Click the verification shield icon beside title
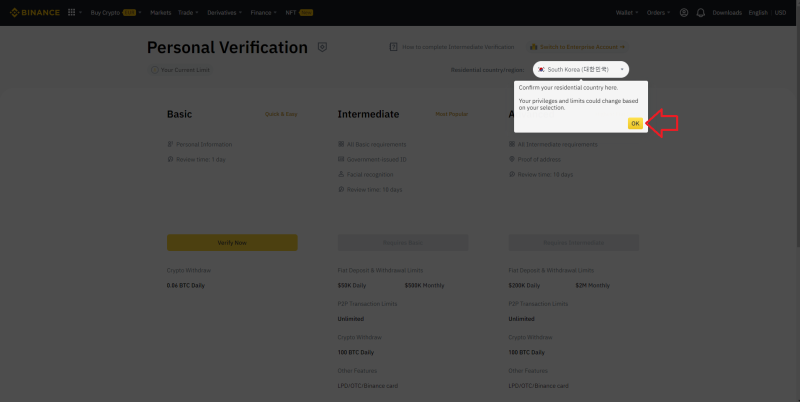 [x=322, y=47]
